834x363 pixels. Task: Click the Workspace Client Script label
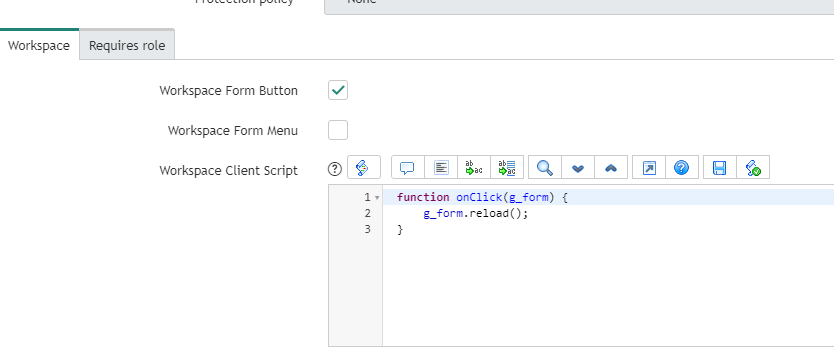[x=229, y=171]
